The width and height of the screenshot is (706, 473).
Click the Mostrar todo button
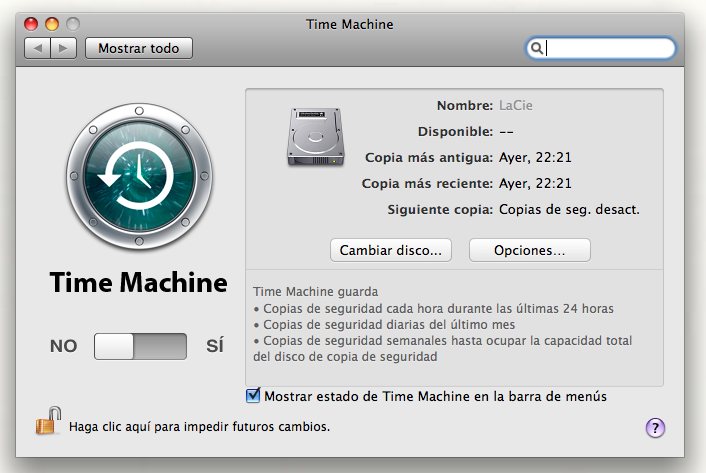[139, 48]
